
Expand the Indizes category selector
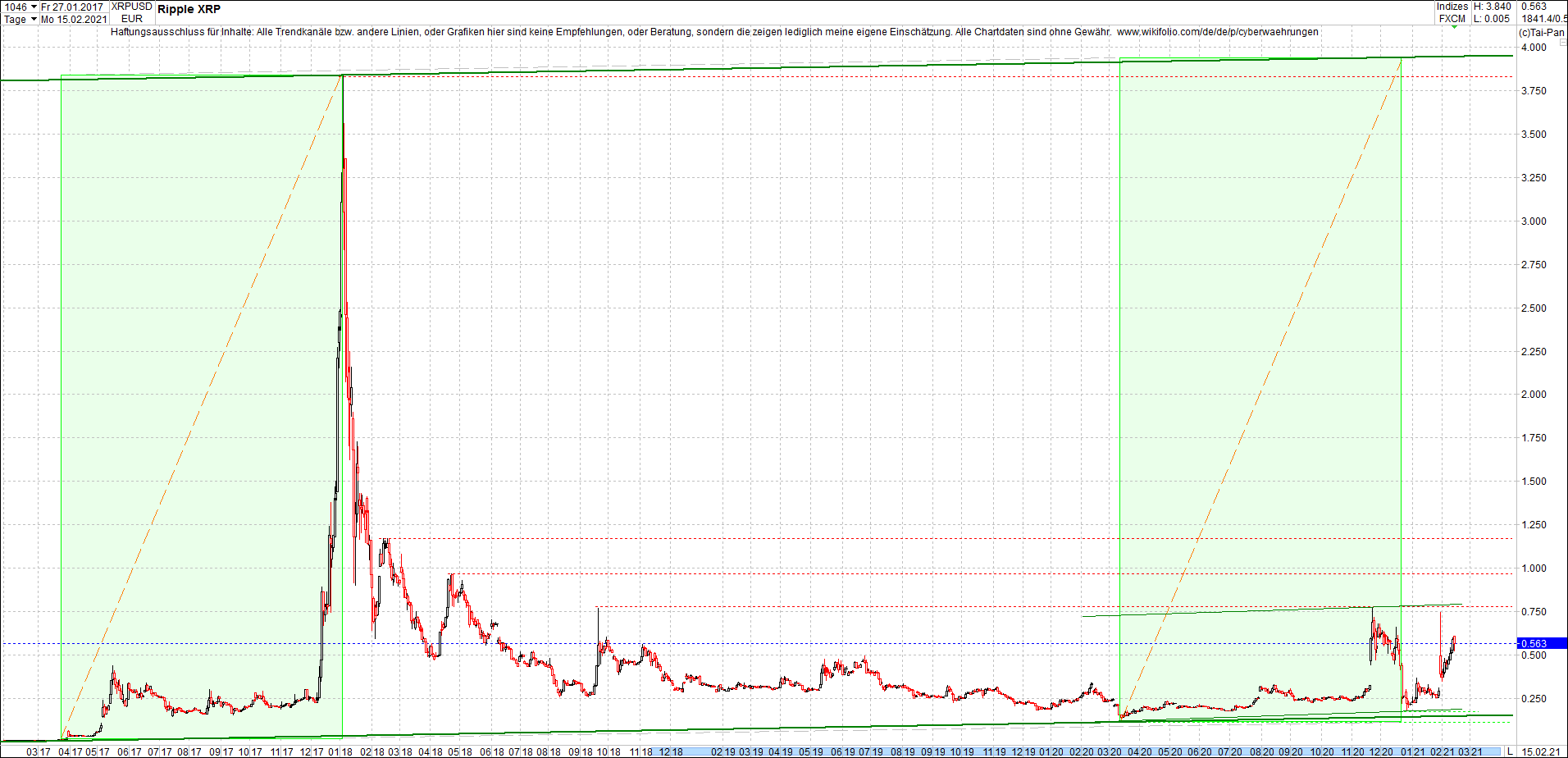1452,7
